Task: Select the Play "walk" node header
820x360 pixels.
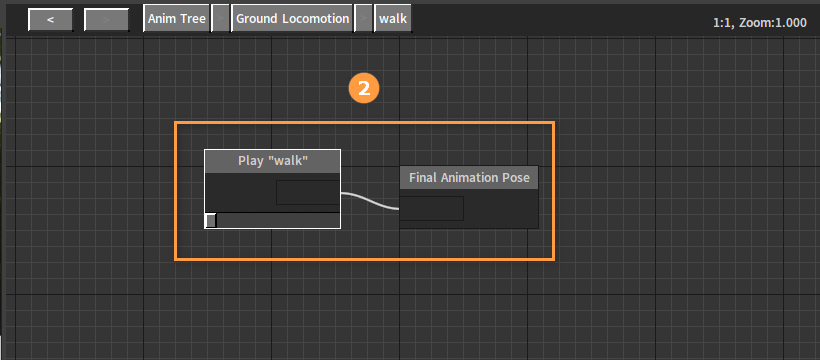Action: coord(272,161)
